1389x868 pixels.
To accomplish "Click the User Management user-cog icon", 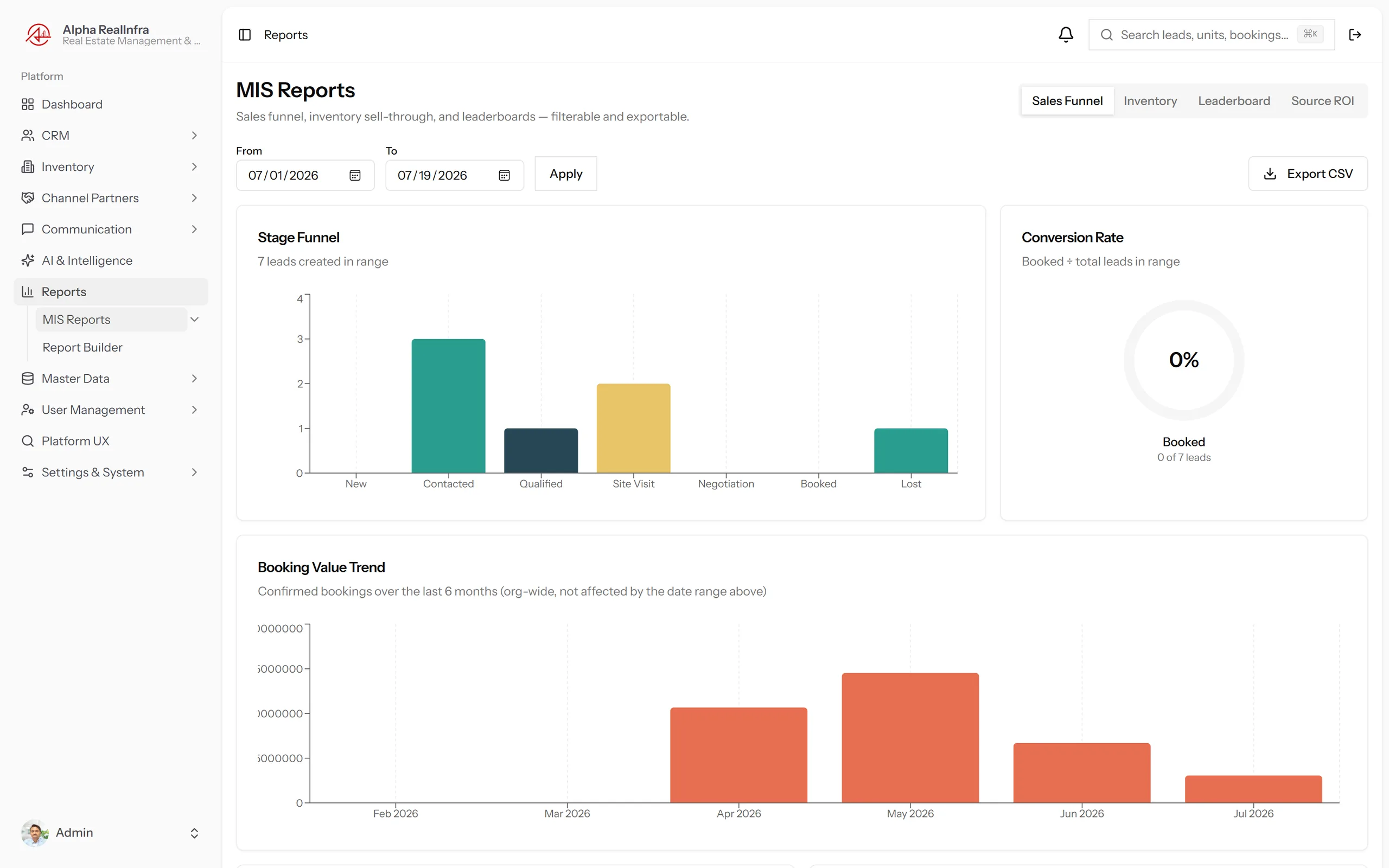I will (28, 410).
